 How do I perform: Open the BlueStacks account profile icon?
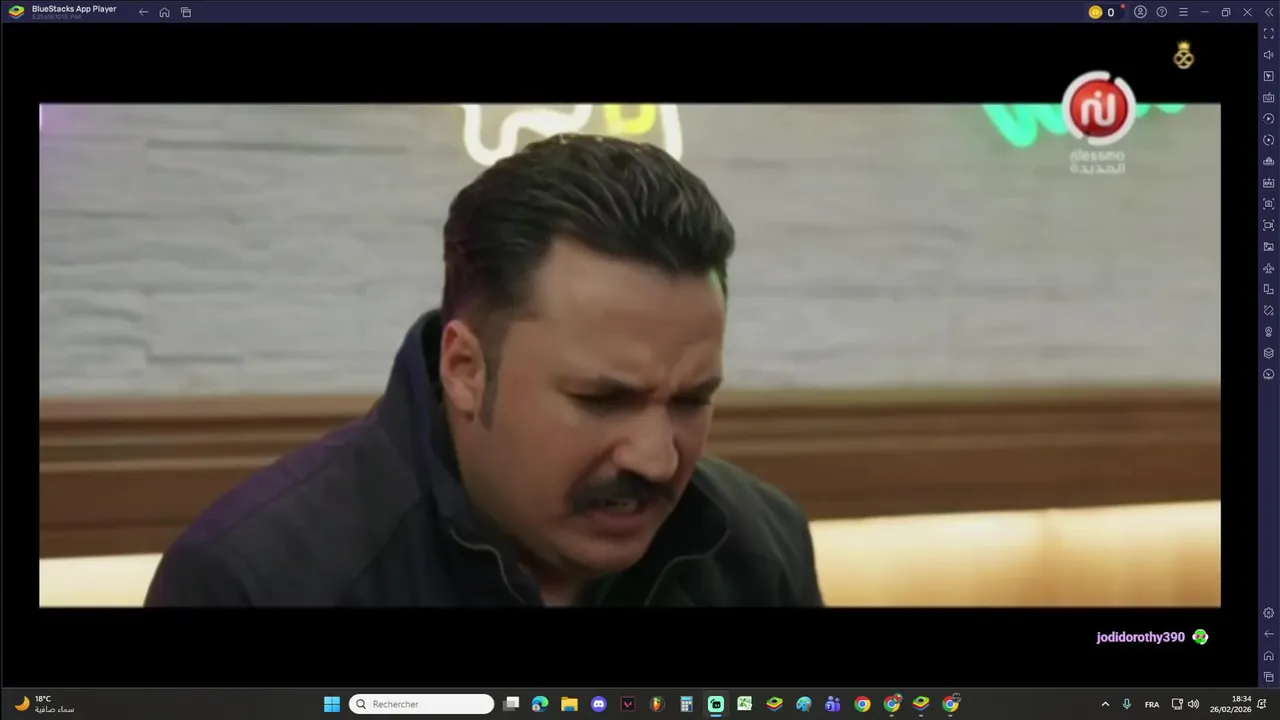[x=1140, y=12]
